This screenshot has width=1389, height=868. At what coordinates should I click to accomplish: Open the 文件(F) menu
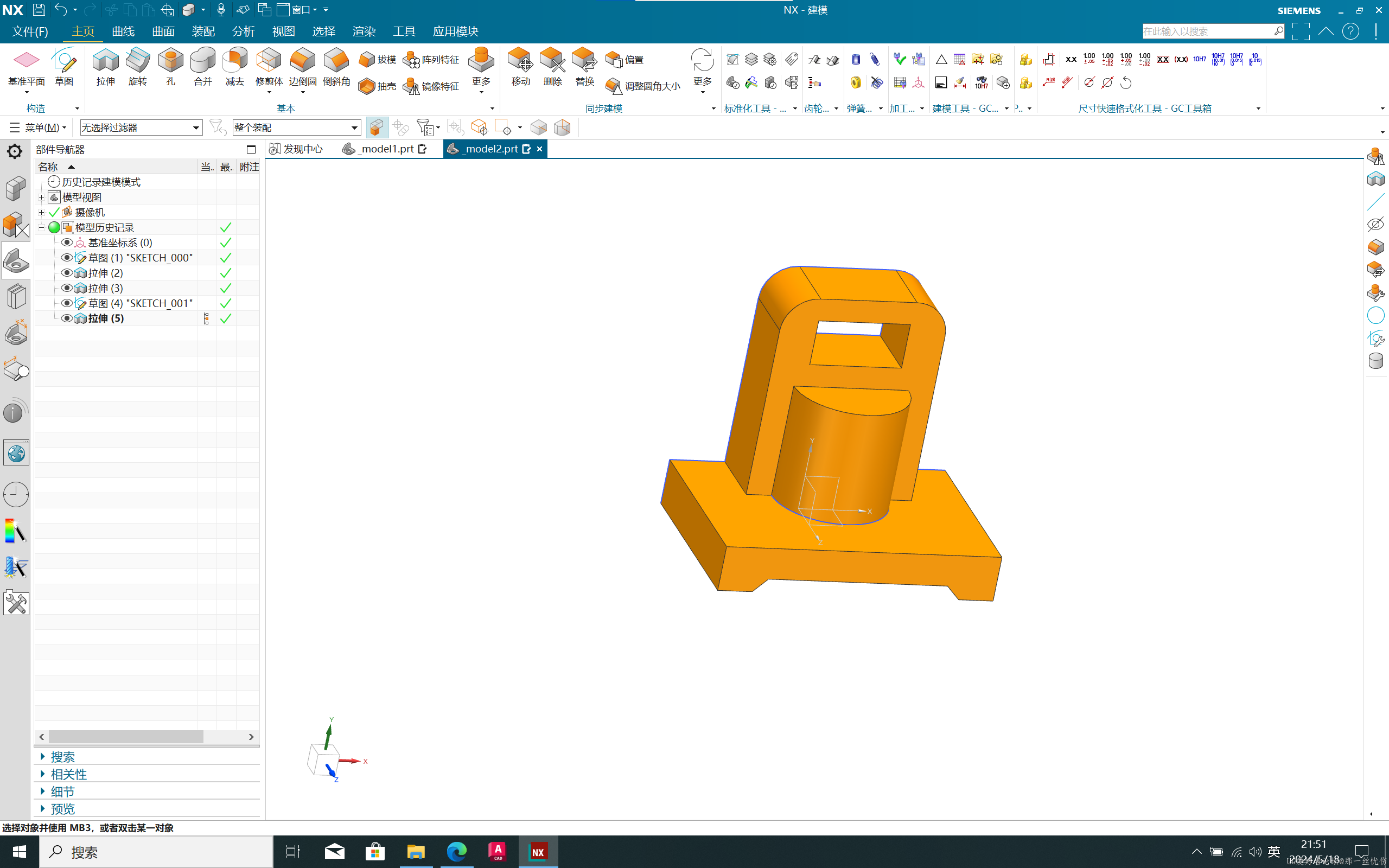[30, 31]
